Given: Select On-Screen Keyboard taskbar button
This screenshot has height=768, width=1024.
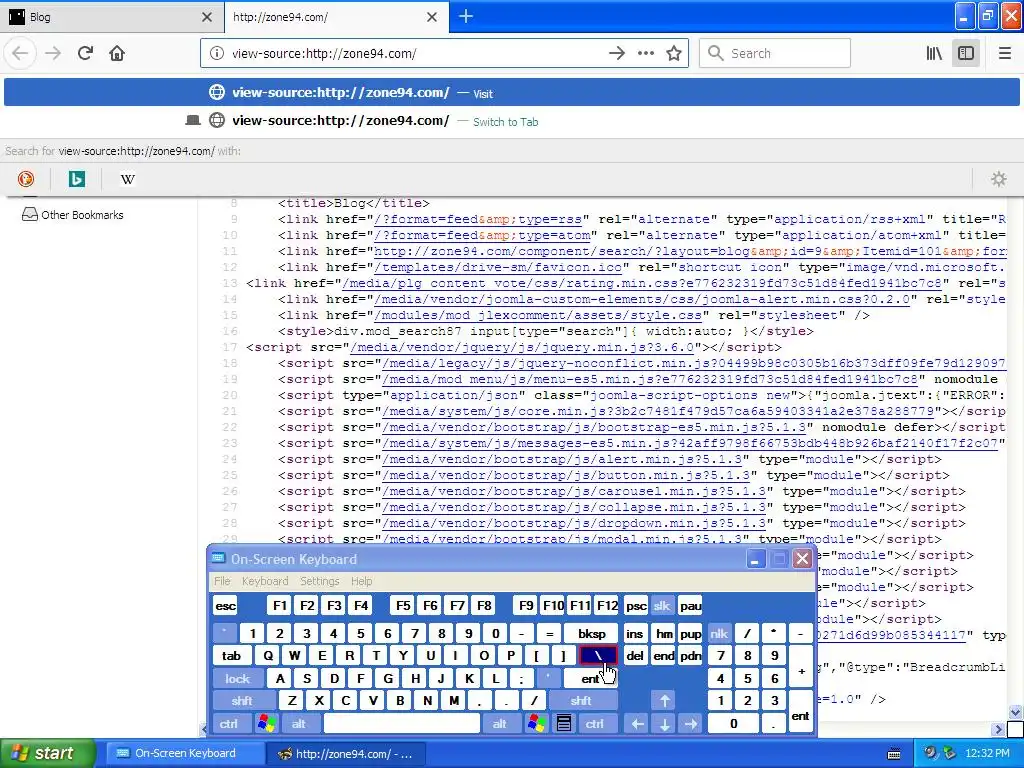Looking at the screenshot, I should coord(184,753).
